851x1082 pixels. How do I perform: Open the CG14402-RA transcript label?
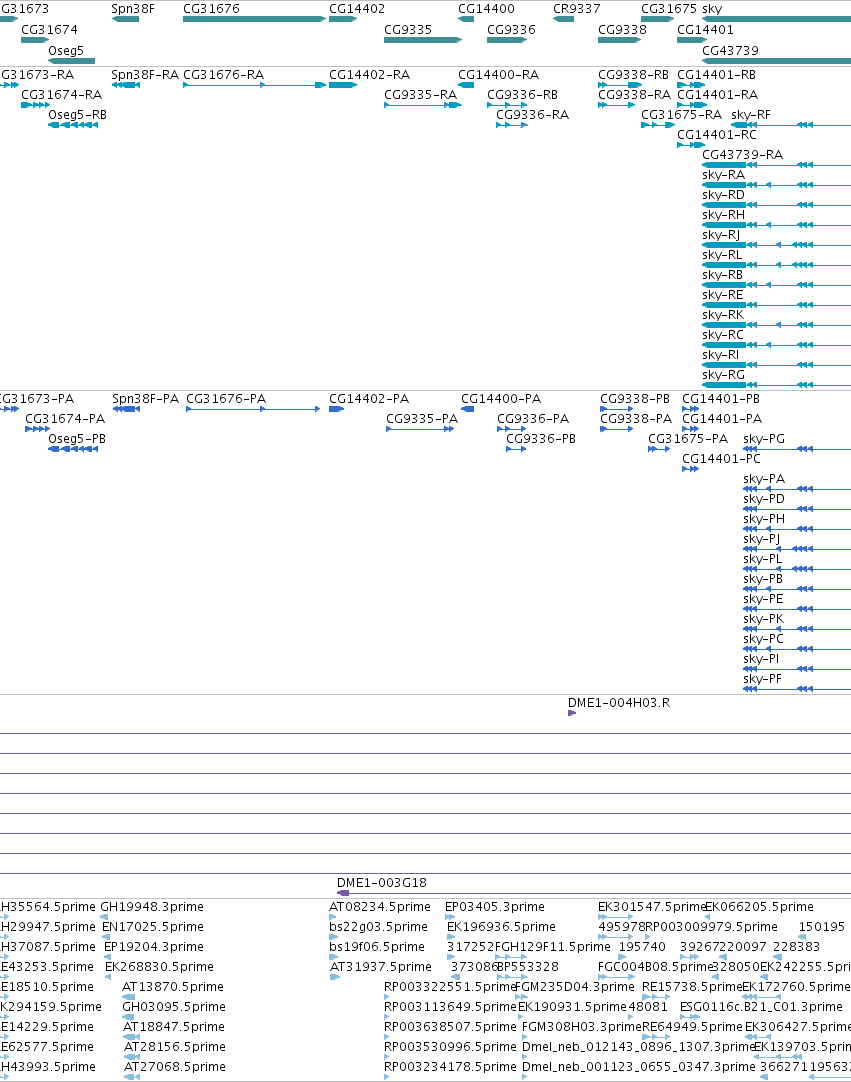click(x=369, y=75)
